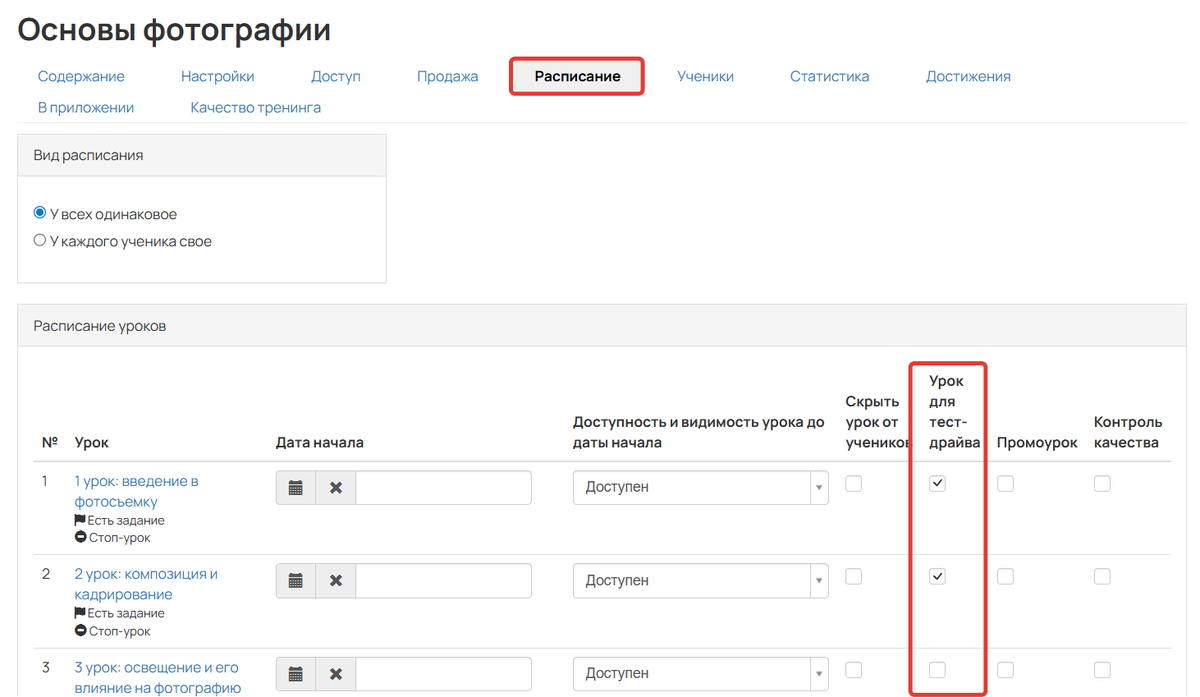The height and width of the screenshot is (697, 1200).
Task: Open the calendar picker for lesson 2
Action: click(296, 580)
